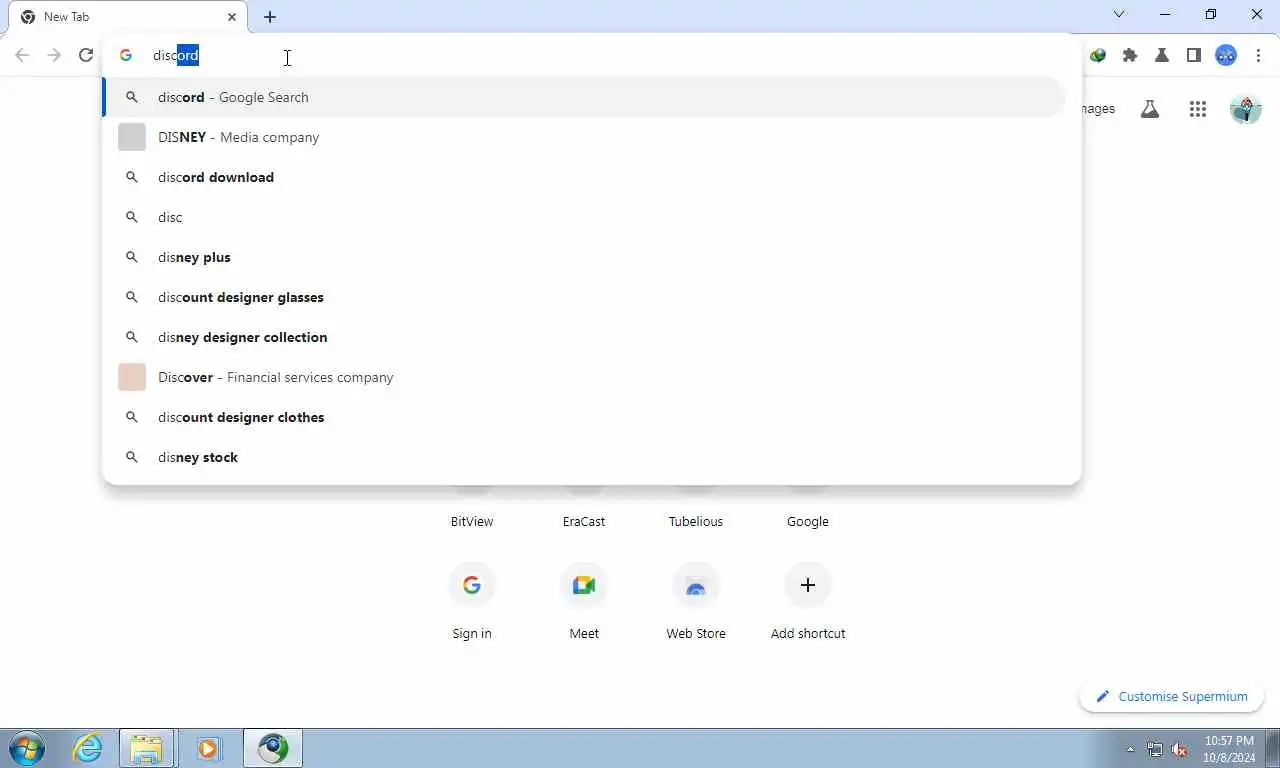
Task: Choose Discover Financial services company suggestion
Action: coord(585,377)
